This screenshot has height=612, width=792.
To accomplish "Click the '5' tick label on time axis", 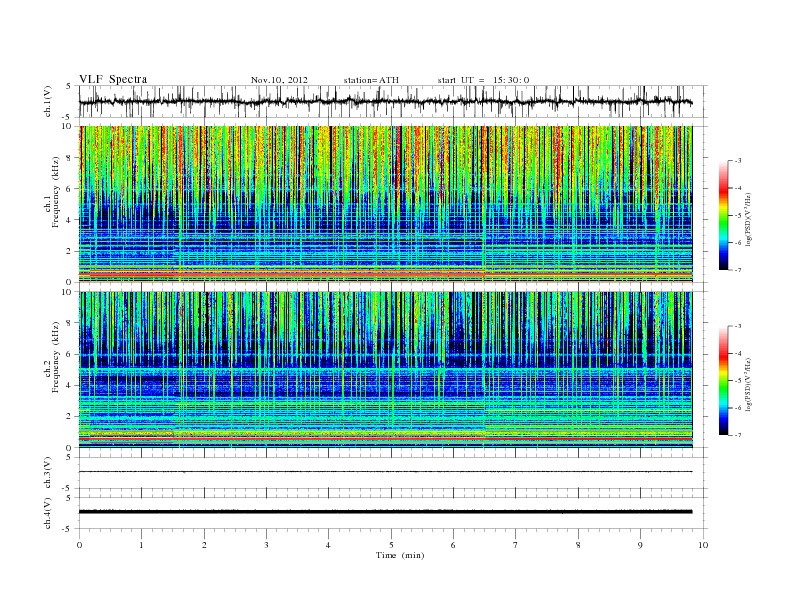I will tap(391, 545).
